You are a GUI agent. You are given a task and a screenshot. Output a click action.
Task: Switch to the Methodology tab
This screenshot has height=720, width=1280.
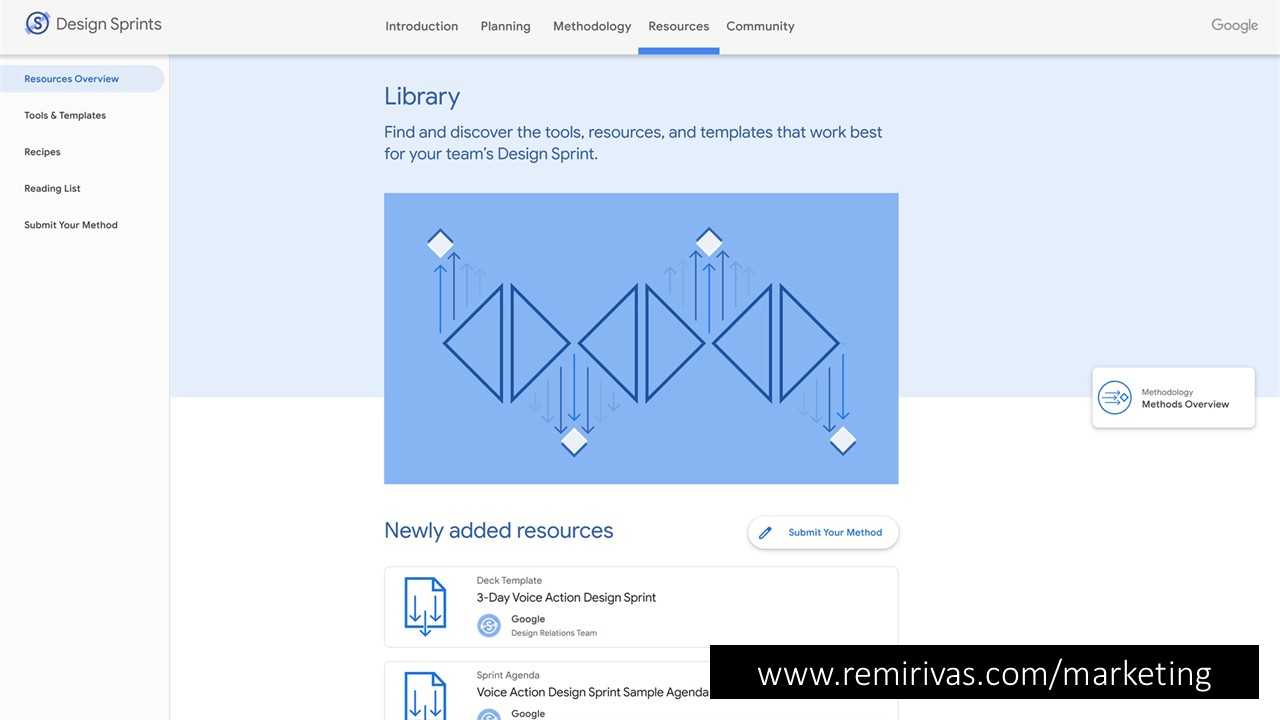tap(592, 26)
